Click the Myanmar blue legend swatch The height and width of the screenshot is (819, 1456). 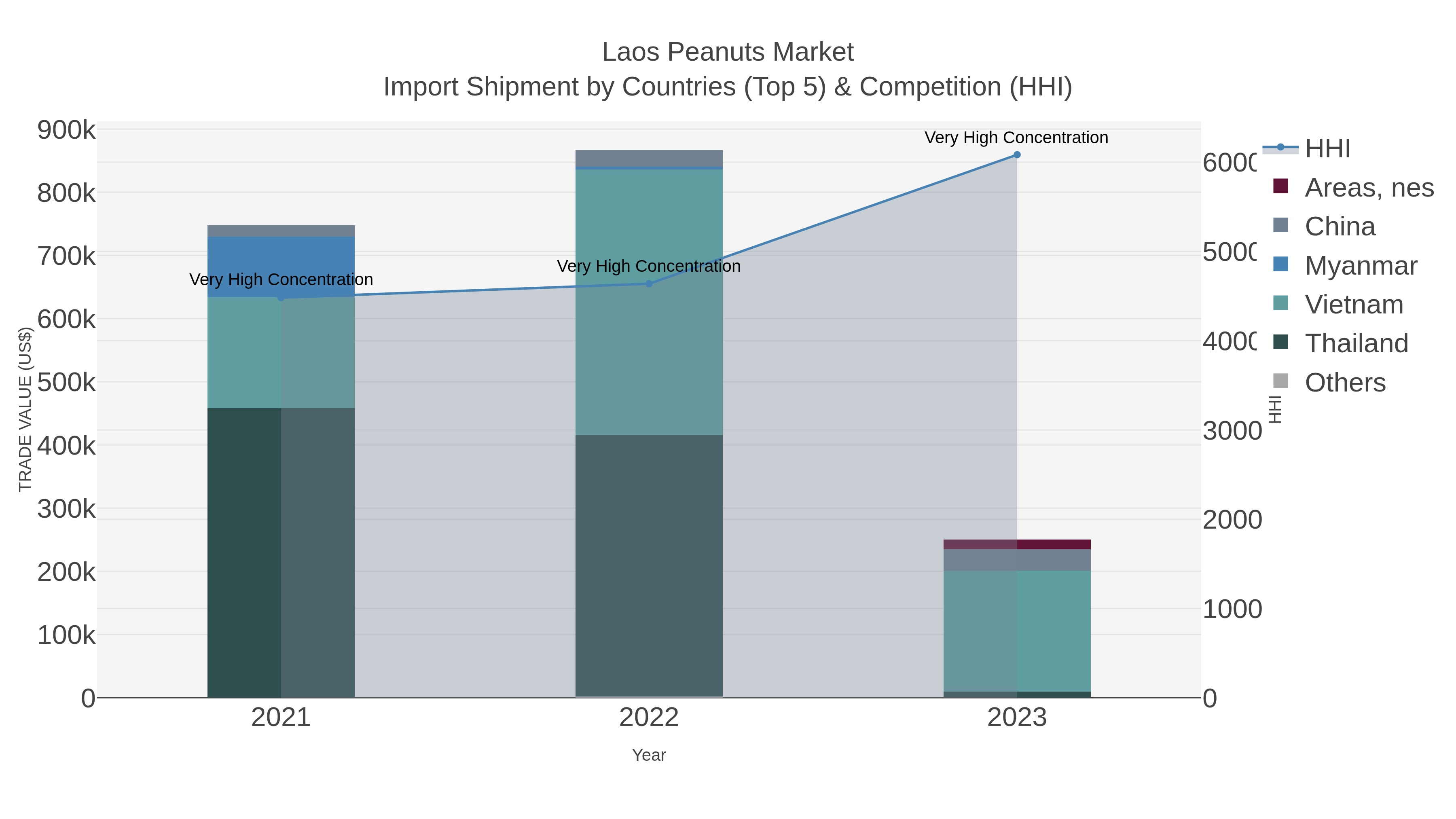point(1280,264)
